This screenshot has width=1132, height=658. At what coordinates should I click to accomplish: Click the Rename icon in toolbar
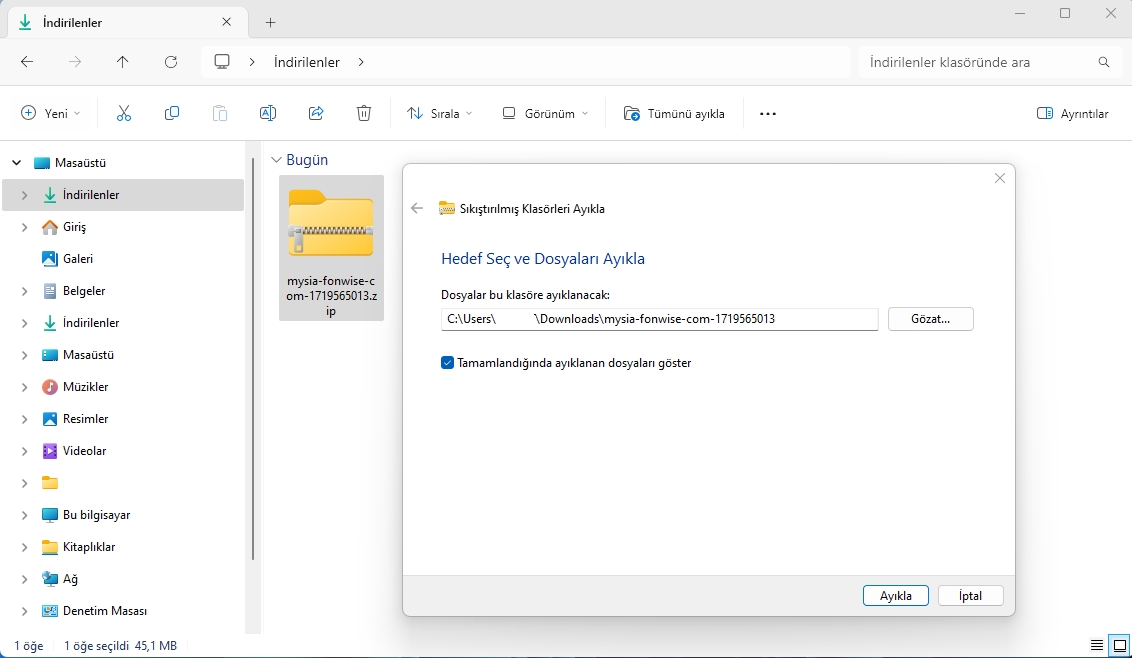coord(268,113)
